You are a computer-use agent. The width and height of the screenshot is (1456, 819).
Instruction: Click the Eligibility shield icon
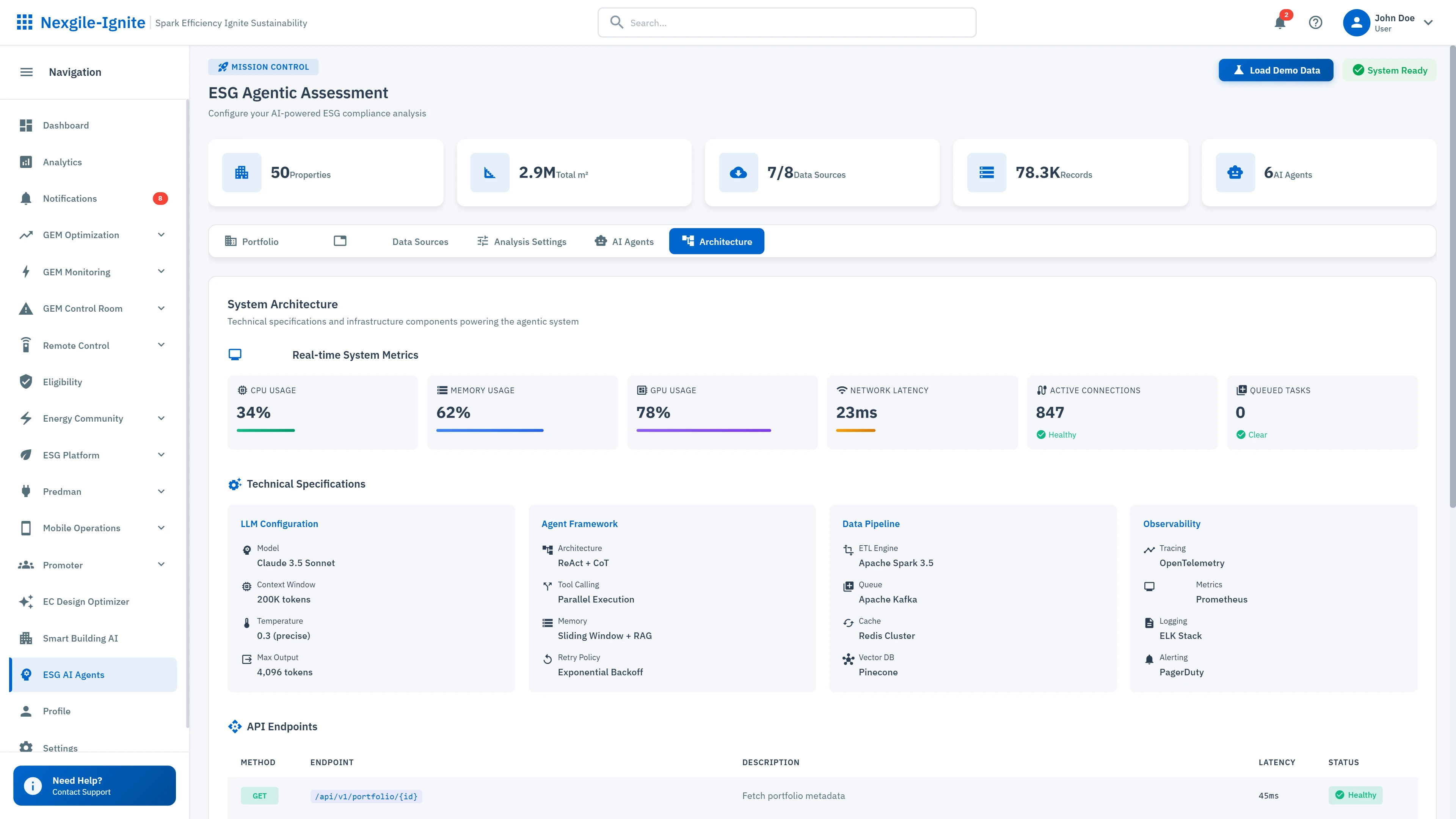[x=26, y=381]
